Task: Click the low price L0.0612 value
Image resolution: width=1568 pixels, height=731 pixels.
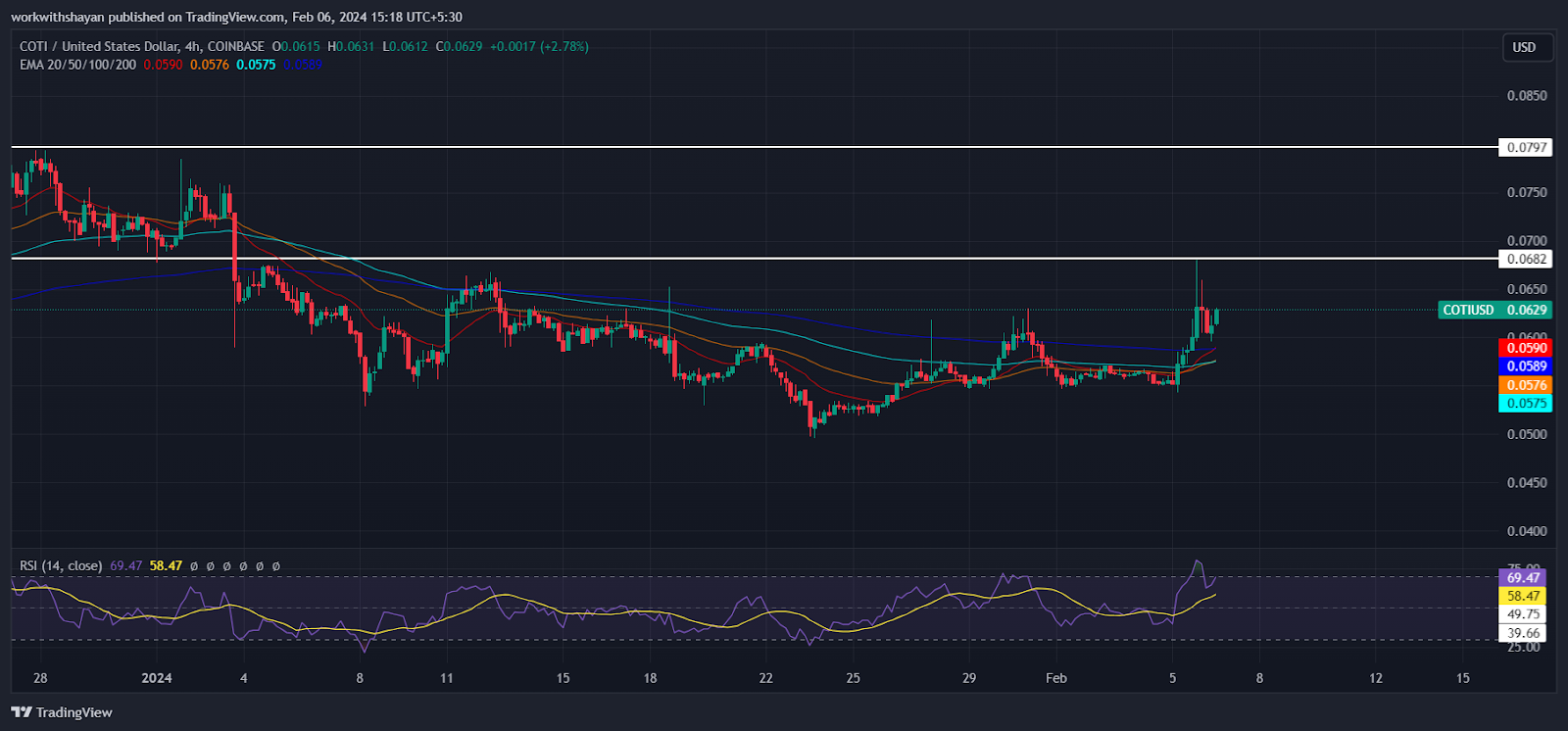Action: [405, 46]
